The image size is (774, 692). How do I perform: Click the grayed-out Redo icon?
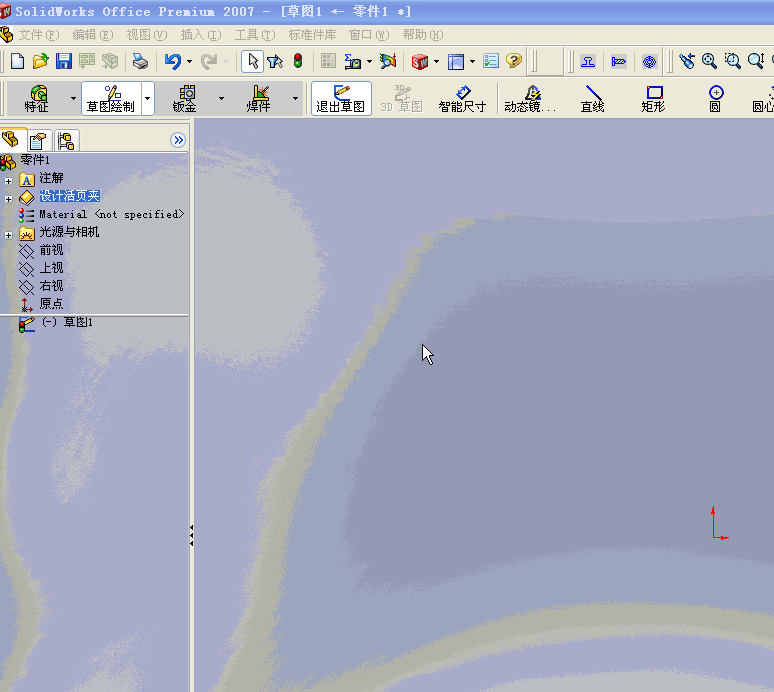(x=209, y=61)
